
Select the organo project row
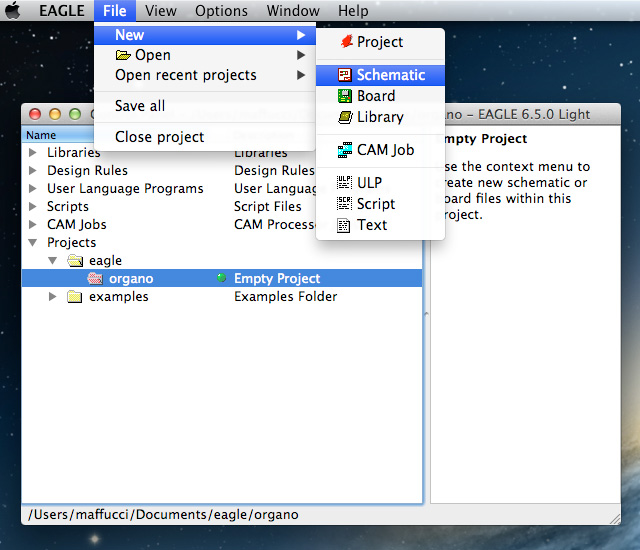pos(131,279)
